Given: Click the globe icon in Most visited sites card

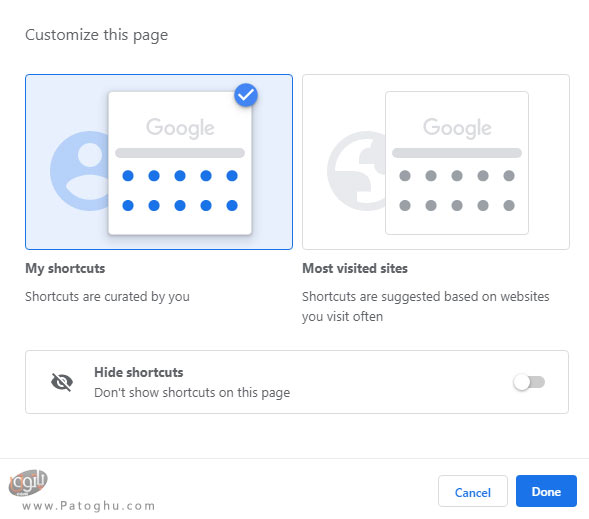Looking at the screenshot, I should coord(357,171).
